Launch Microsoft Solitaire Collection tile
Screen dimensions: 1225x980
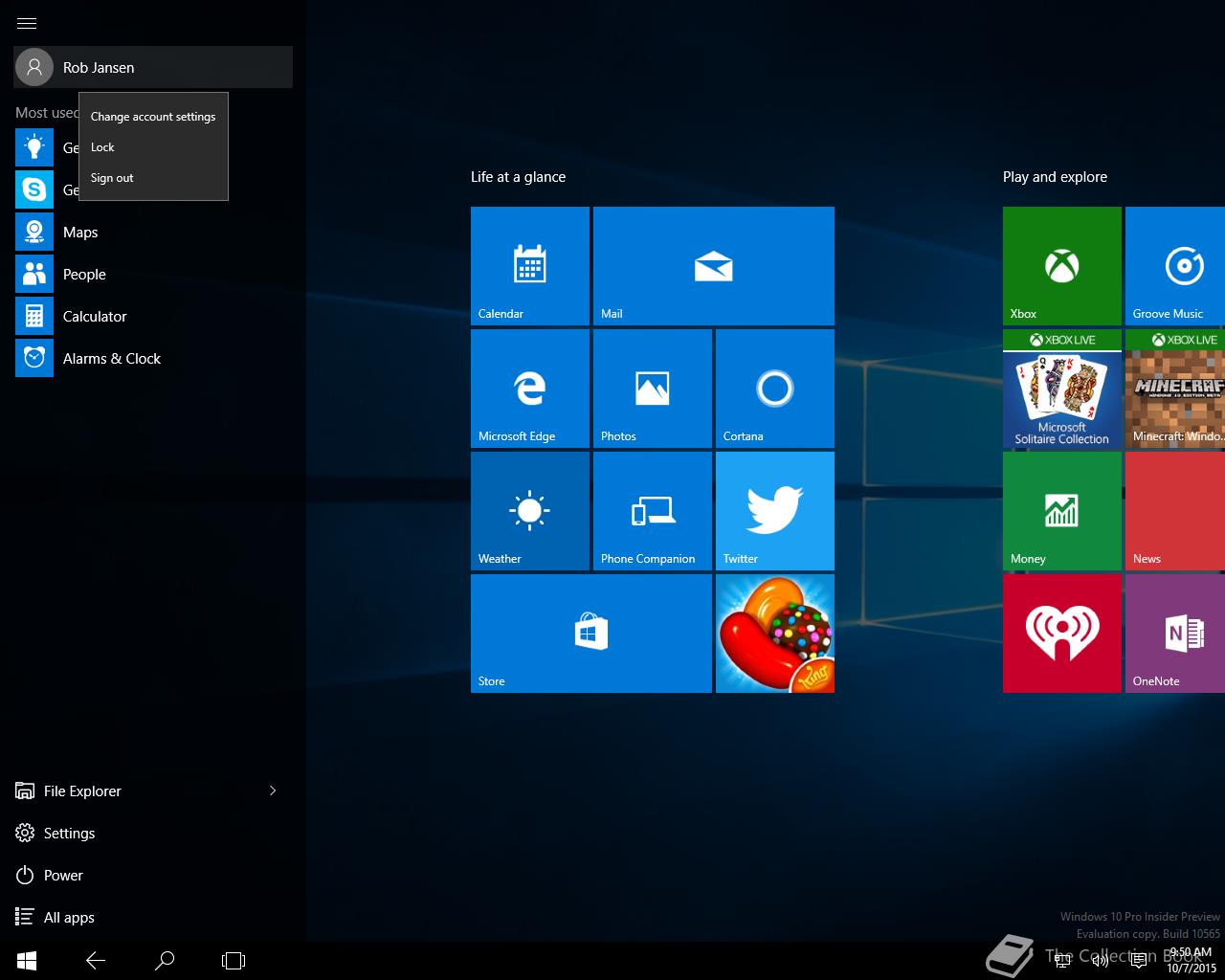click(x=1062, y=389)
